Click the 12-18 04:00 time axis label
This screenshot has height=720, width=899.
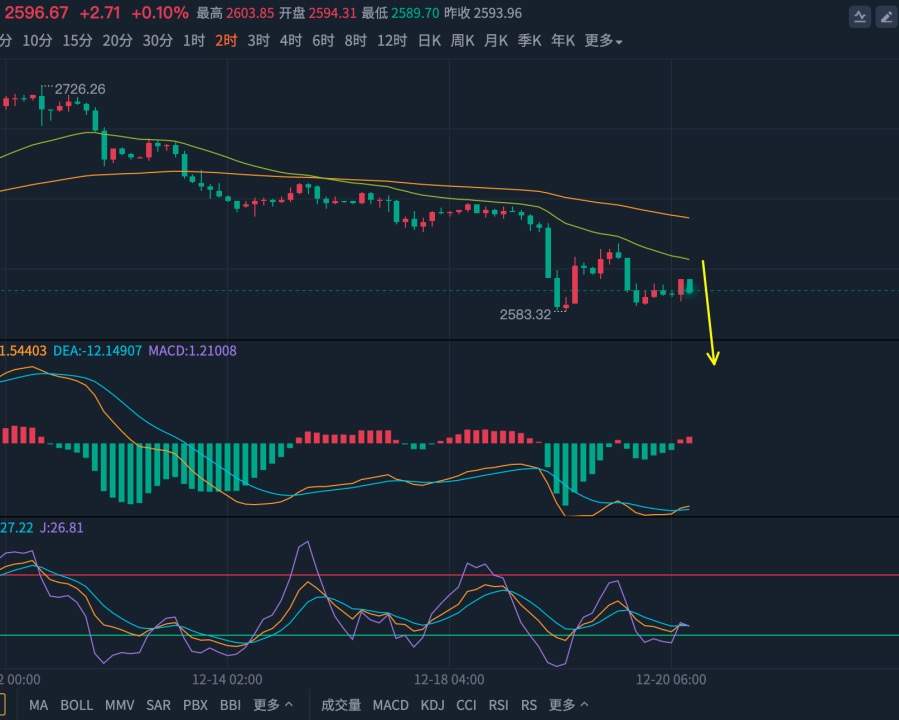pyautogui.click(x=449, y=680)
